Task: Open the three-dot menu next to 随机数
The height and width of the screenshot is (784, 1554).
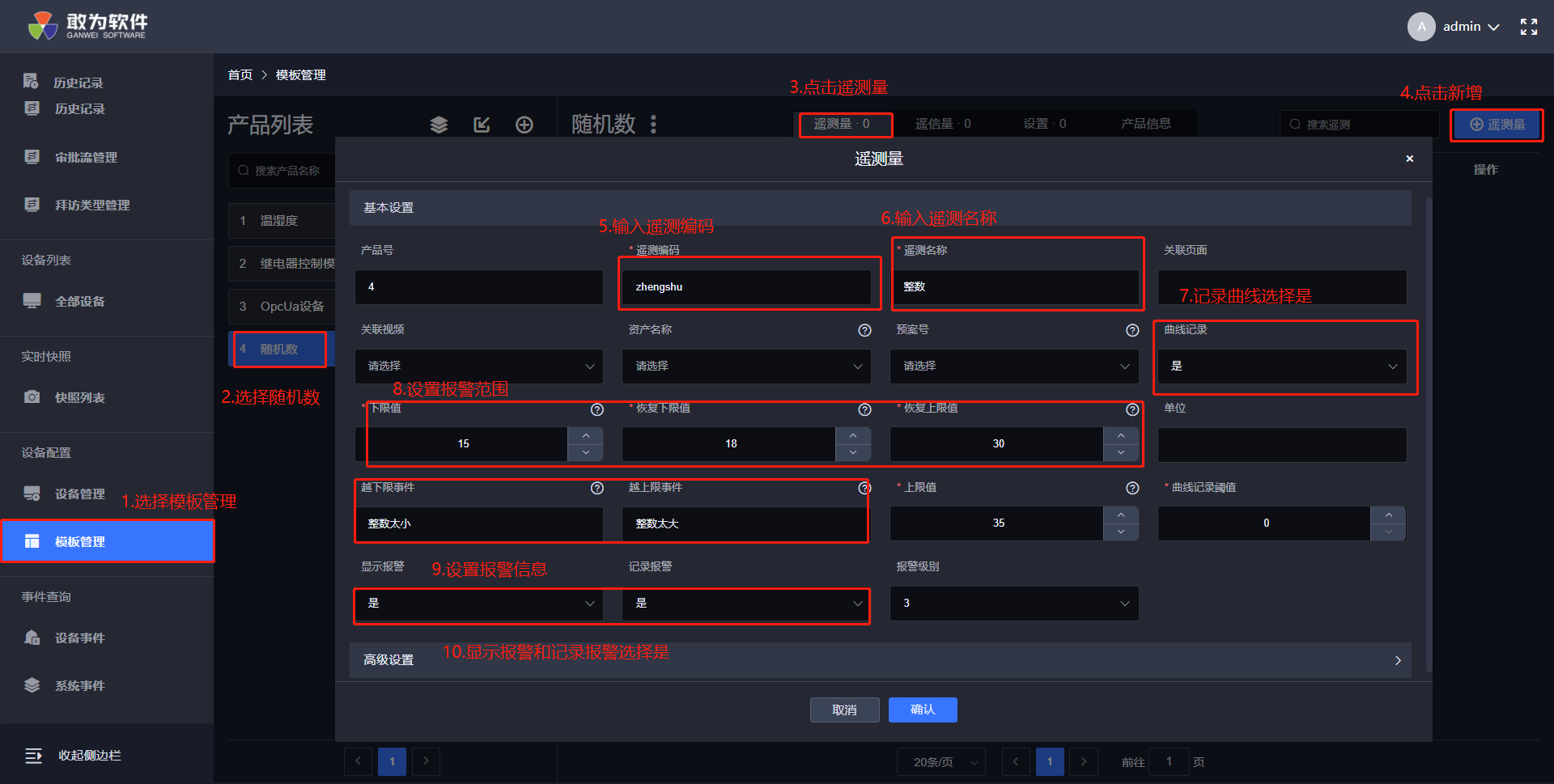Action: click(x=653, y=125)
